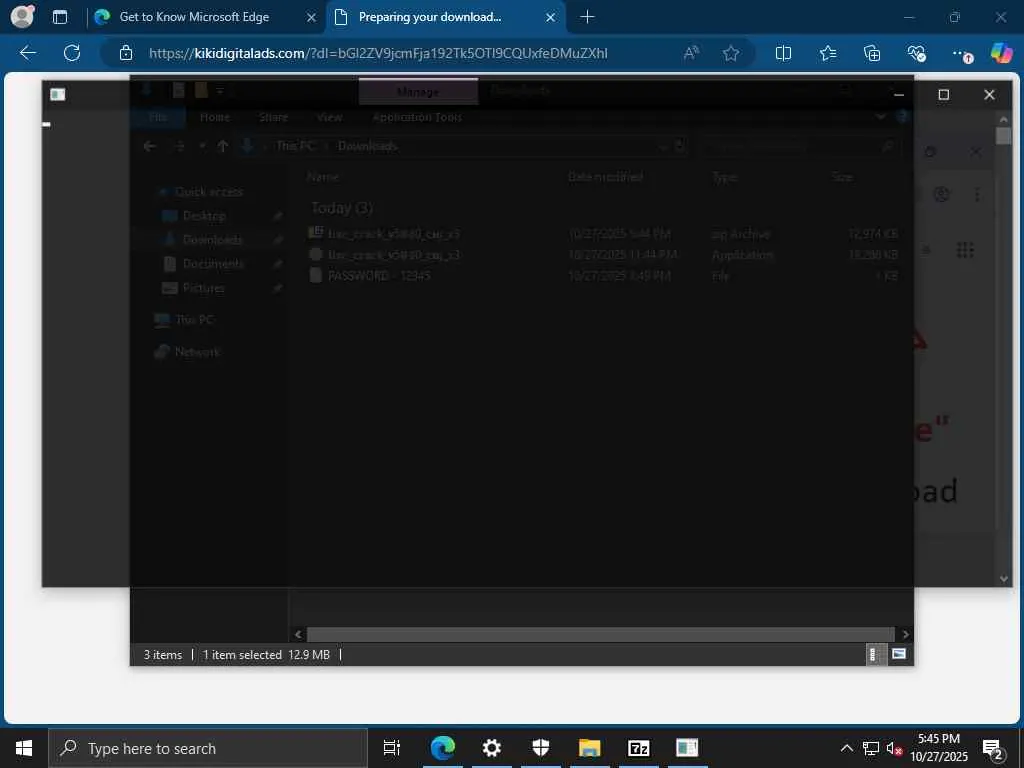Click File Explorer horizontal scroll right arrow
The height and width of the screenshot is (768, 1024).
(x=905, y=634)
